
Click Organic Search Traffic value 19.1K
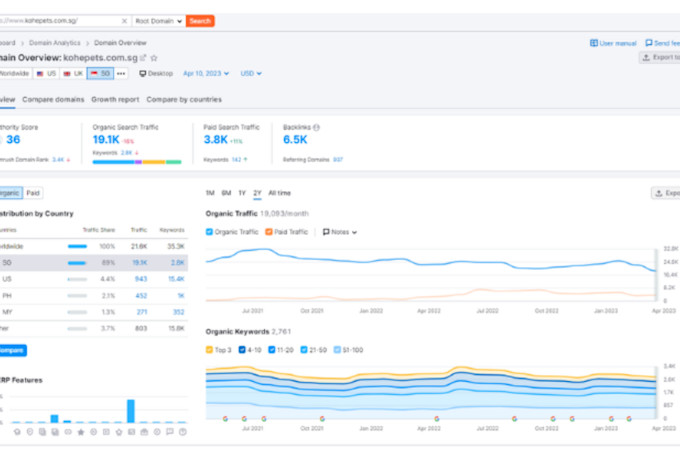pos(106,140)
